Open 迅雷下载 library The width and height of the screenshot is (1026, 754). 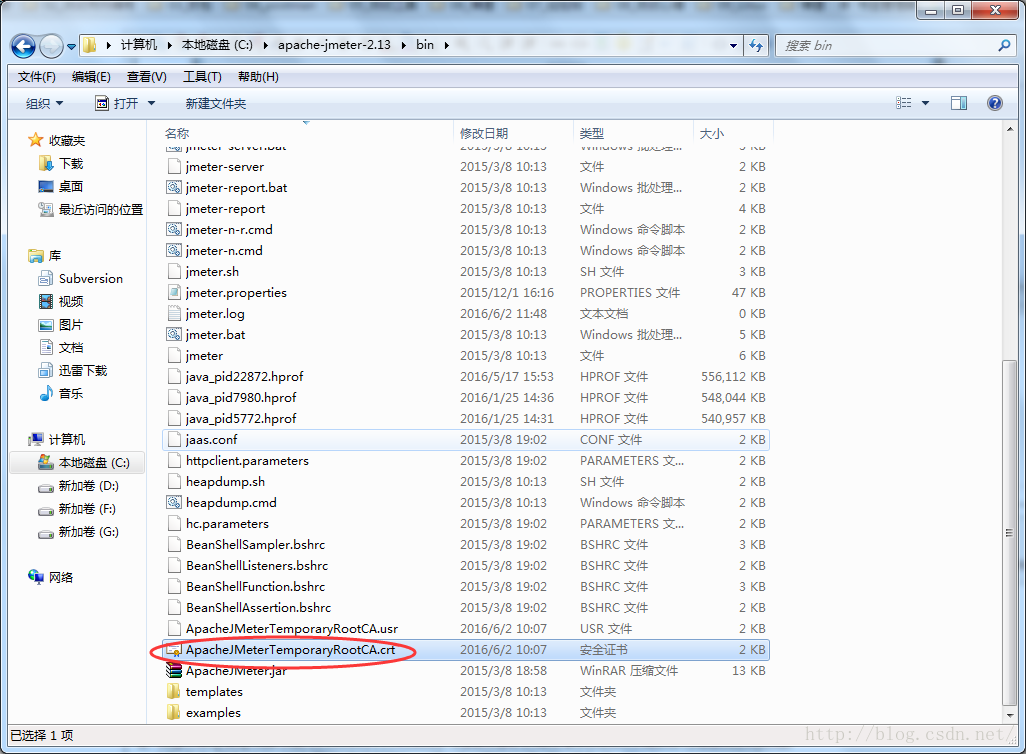pos(82,370)
